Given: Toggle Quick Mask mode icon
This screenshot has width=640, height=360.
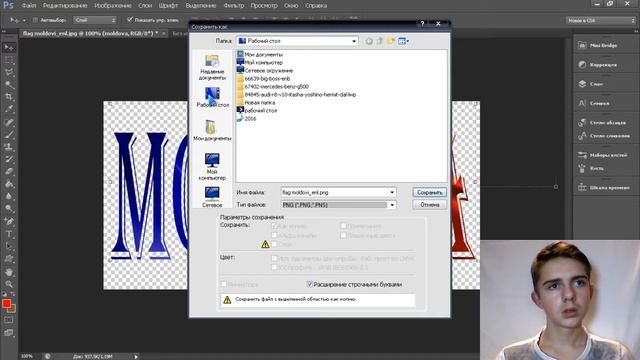Looking at the screenshot, I should tap(9, 320).
